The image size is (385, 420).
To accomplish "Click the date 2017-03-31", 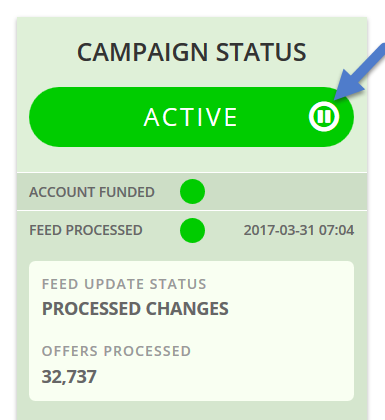I will (x=279, y=230).
